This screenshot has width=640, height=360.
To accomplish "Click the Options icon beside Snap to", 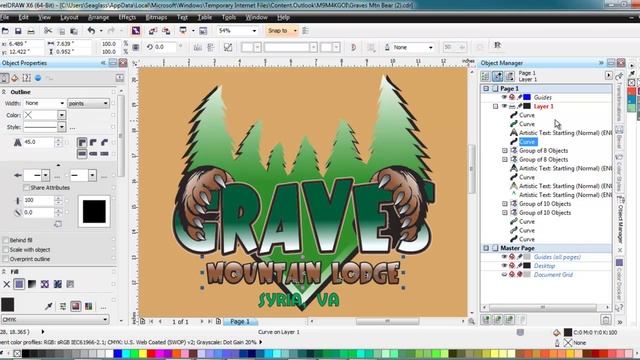I will click(305, 31).
